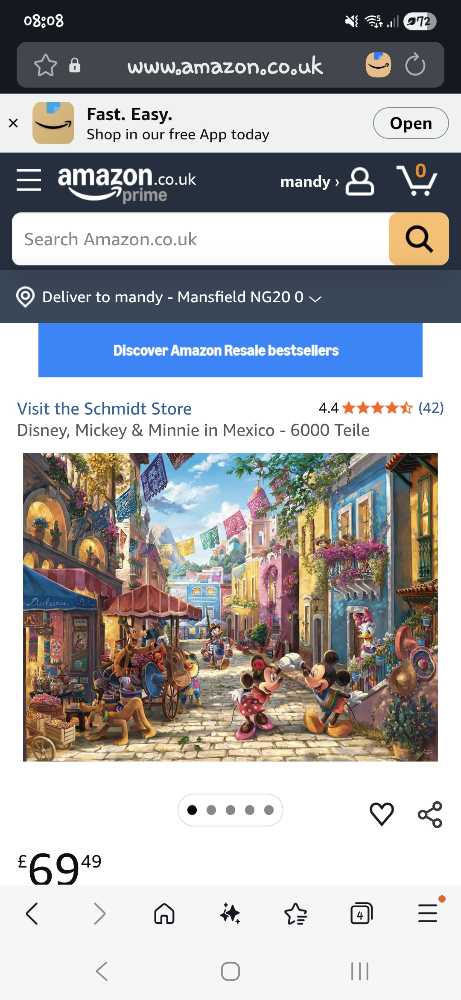Open browser tabs switcher showing 4
The width and height of the screenshot is (461, 1000).
click(x=361, y=915)
